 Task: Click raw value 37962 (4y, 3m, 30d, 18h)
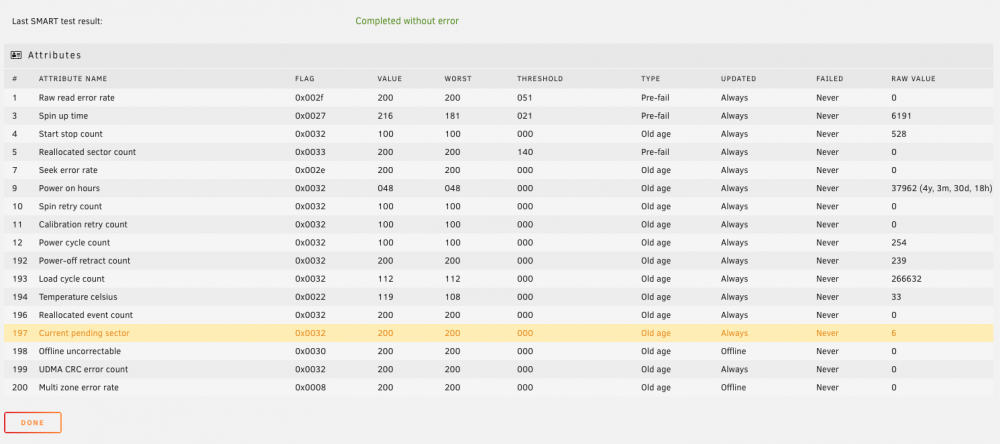click(x=941, y=188)
